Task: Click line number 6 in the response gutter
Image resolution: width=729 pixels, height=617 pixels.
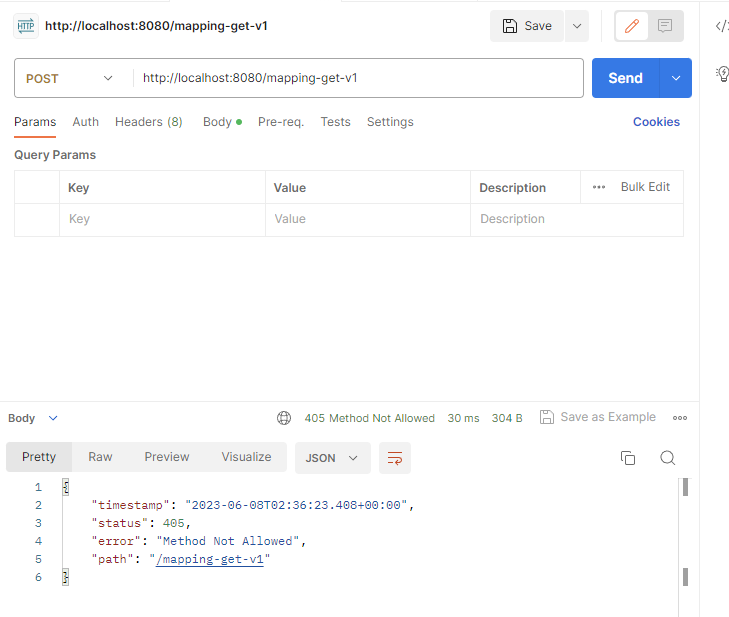Action: [x=38, y=577]
